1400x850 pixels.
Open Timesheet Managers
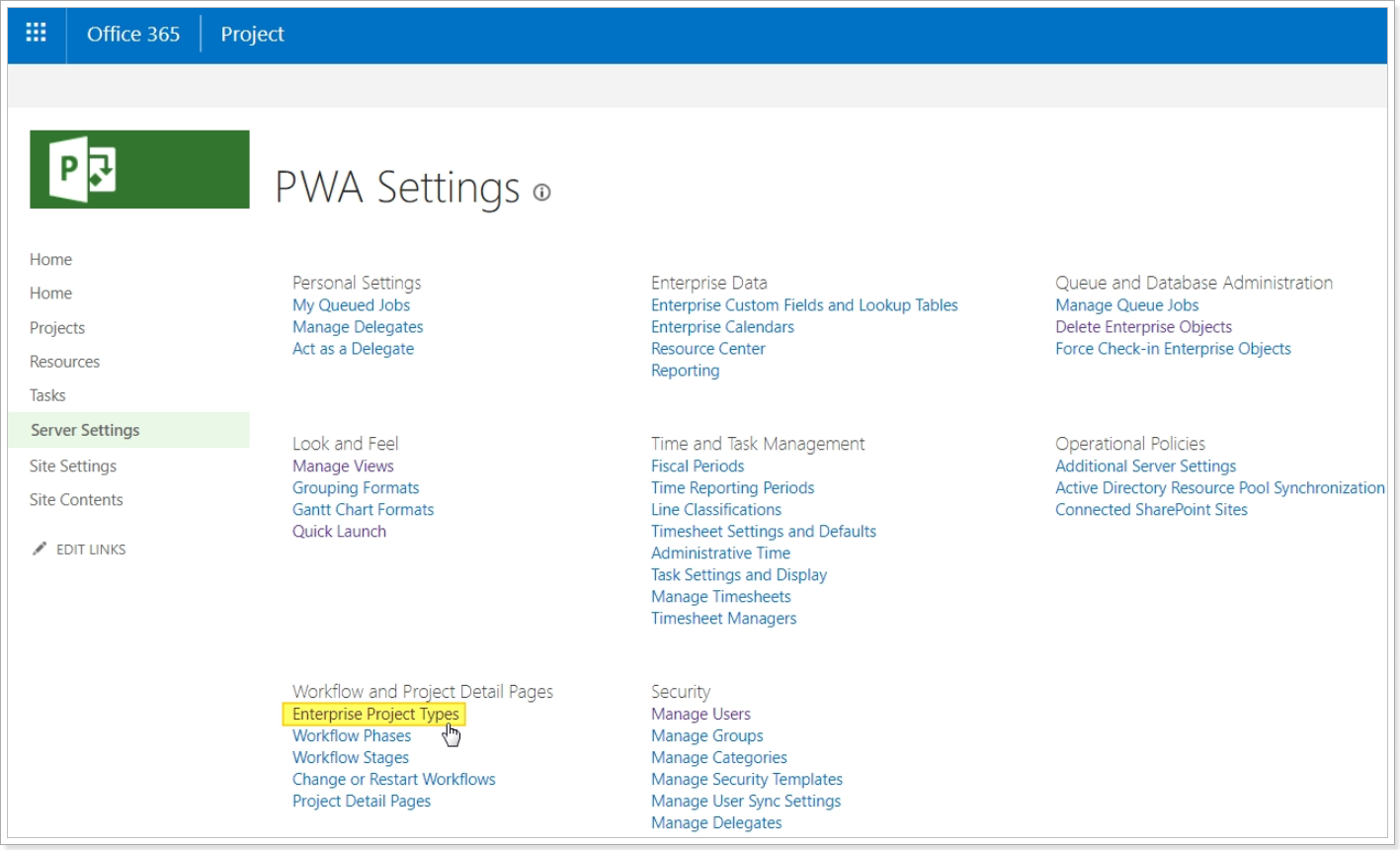coord(723,619)
